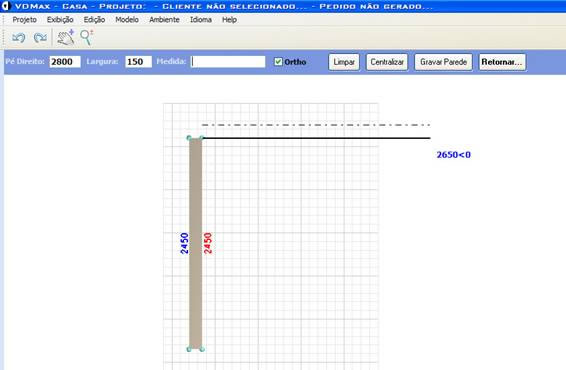Click the redo arrow icon
This screenshot has height=370, width=566.
pos(40,38)
